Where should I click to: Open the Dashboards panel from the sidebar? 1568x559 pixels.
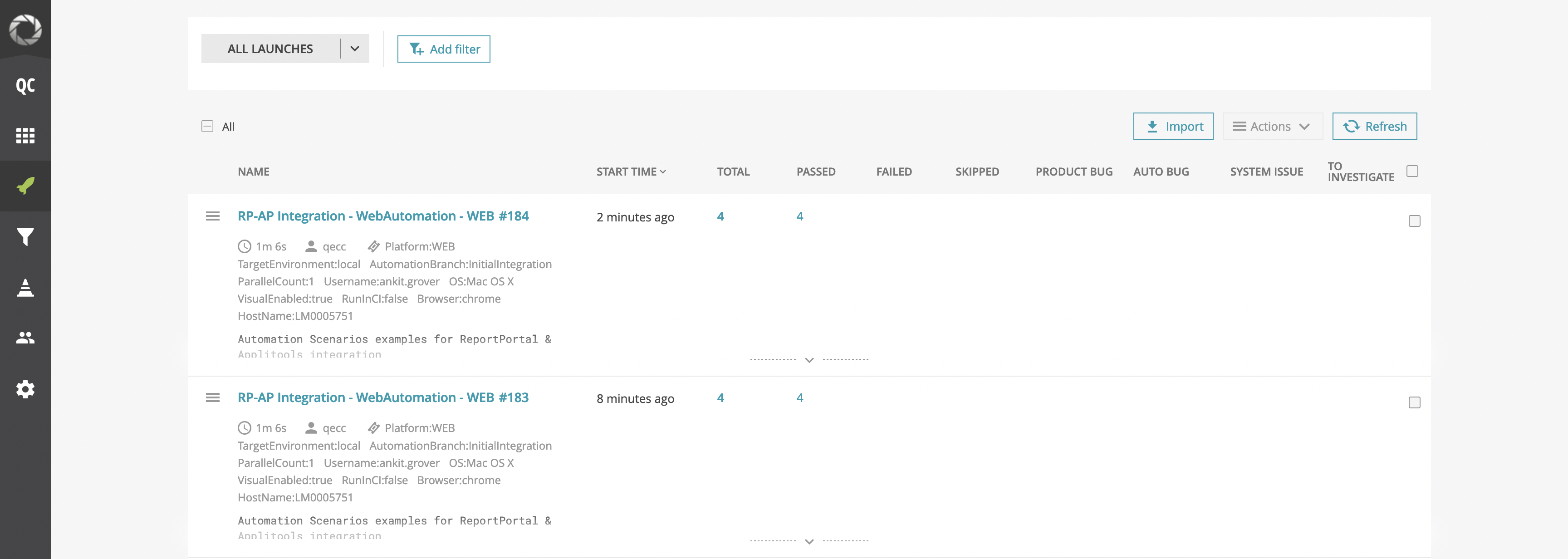point(25,135)
